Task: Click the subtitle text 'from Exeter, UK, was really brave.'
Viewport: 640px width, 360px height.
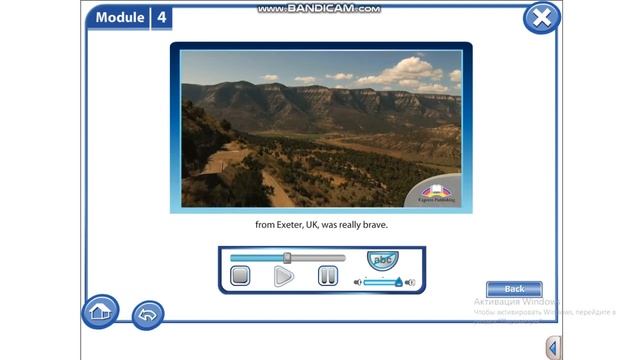Action: (321, 224)
